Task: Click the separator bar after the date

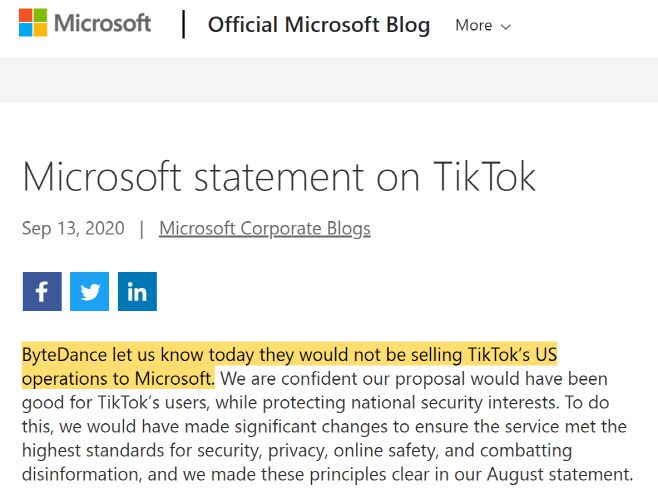Action: (x=142, y=228)
